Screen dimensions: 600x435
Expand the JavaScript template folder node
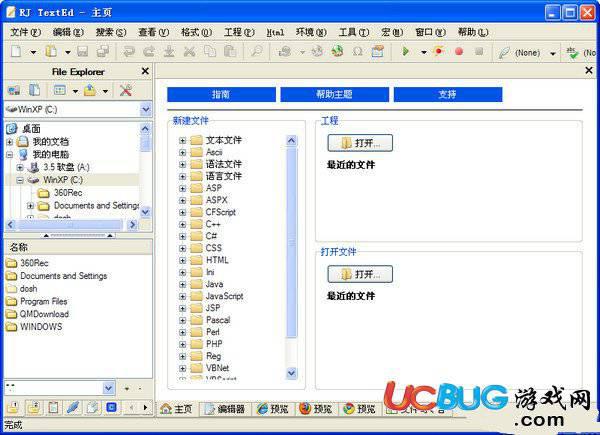(183, 297)
